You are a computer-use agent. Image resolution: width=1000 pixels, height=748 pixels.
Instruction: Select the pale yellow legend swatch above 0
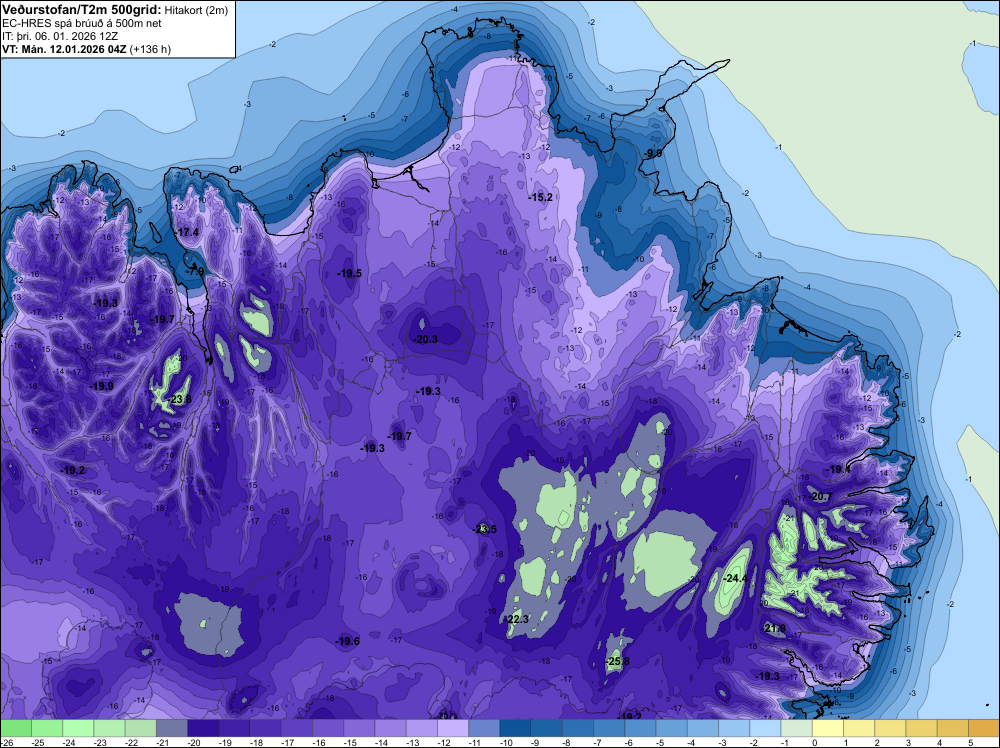pyautogui.click(x=828, y=728)
